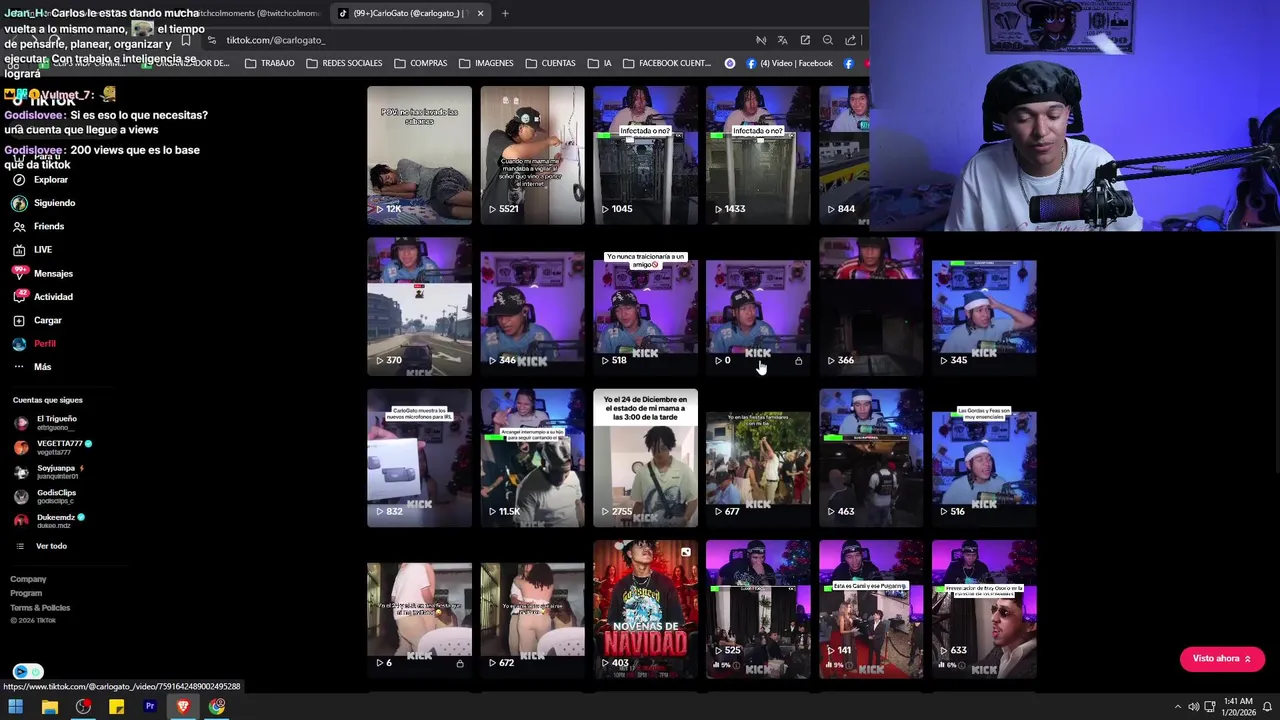1280x720 pixels.
Task: Click the zoom magnifier icon in address bar
Action: (x=828, y=40)
